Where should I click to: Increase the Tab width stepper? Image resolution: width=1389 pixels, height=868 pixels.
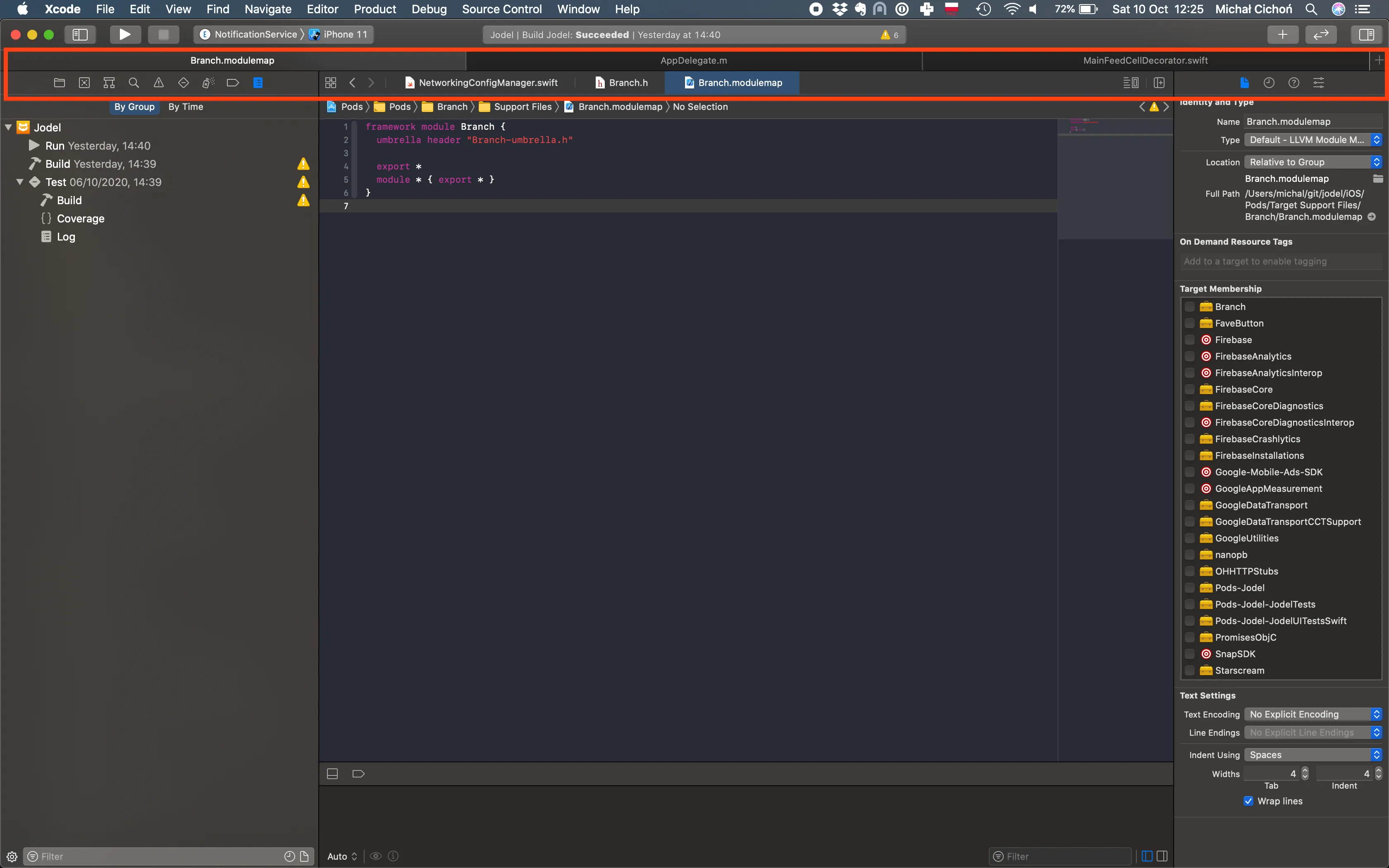pos(1305,770)
